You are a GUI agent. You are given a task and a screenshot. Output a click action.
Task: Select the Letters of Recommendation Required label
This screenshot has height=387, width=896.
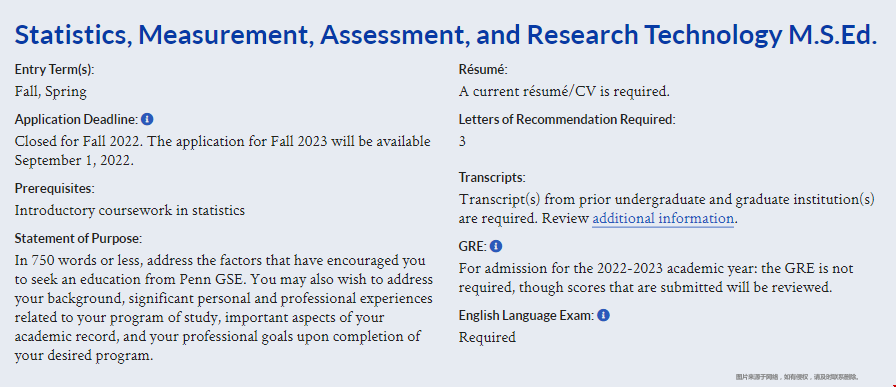coord(567,119)
